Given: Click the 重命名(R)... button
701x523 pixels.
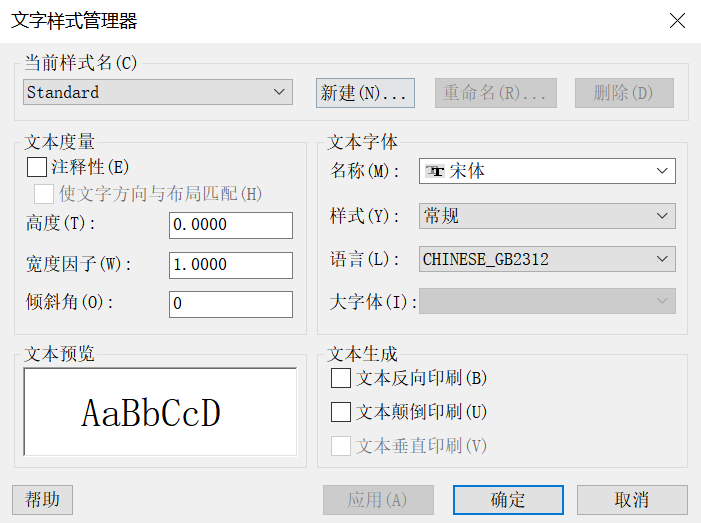Looking at the screenshot, I should point(496,93).
